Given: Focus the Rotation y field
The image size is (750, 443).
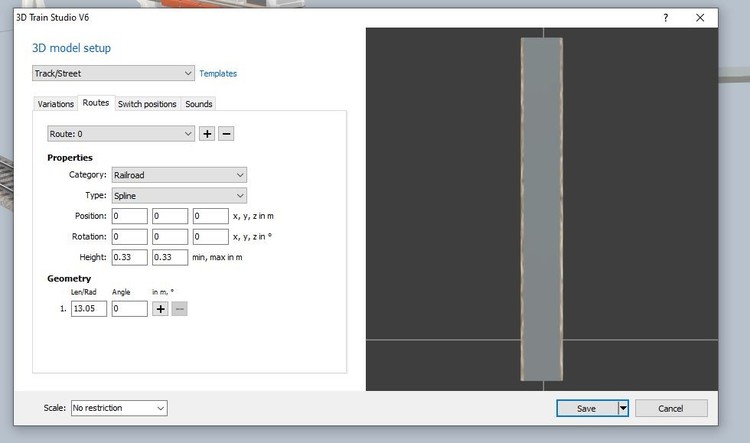Looking at the screenshot, I should pyautogui.click(x=170, y=237).
